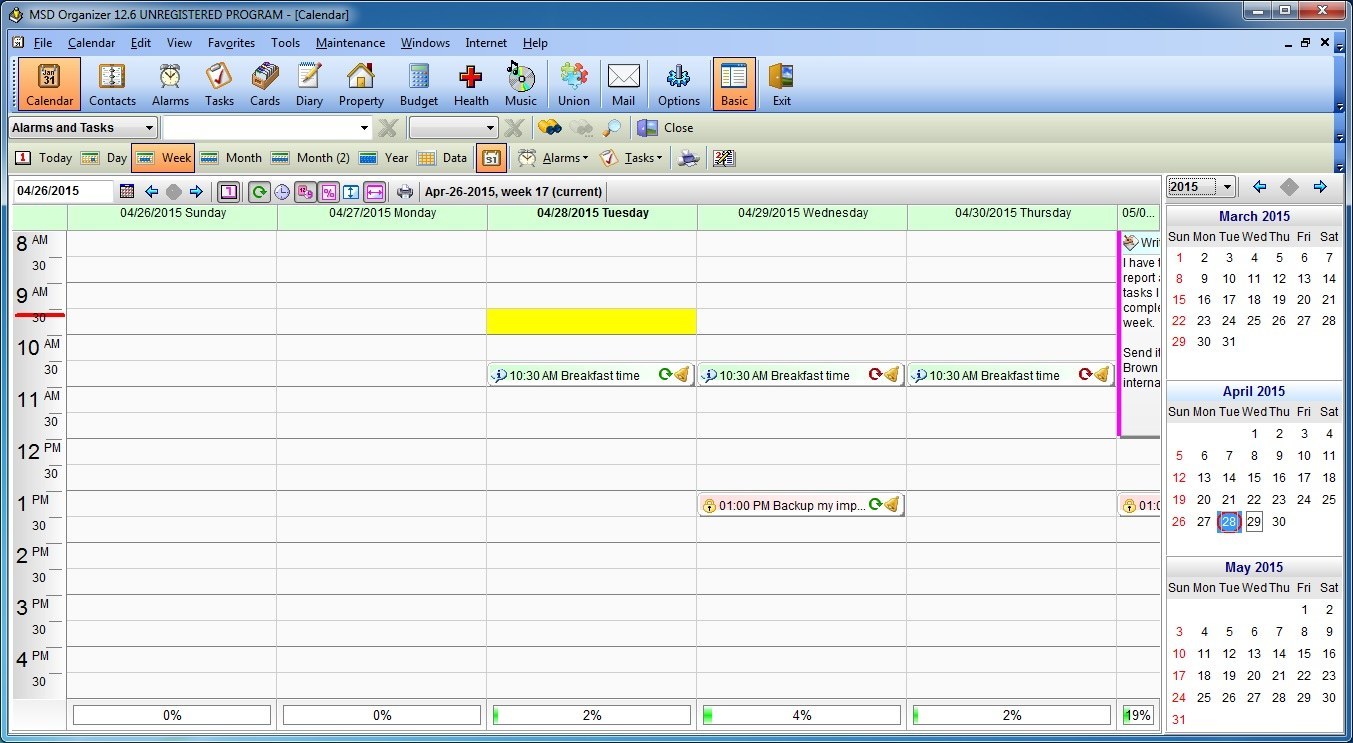Open Thursday's 10:30 AM Breakfast time event

click(x=1011, y=375)
